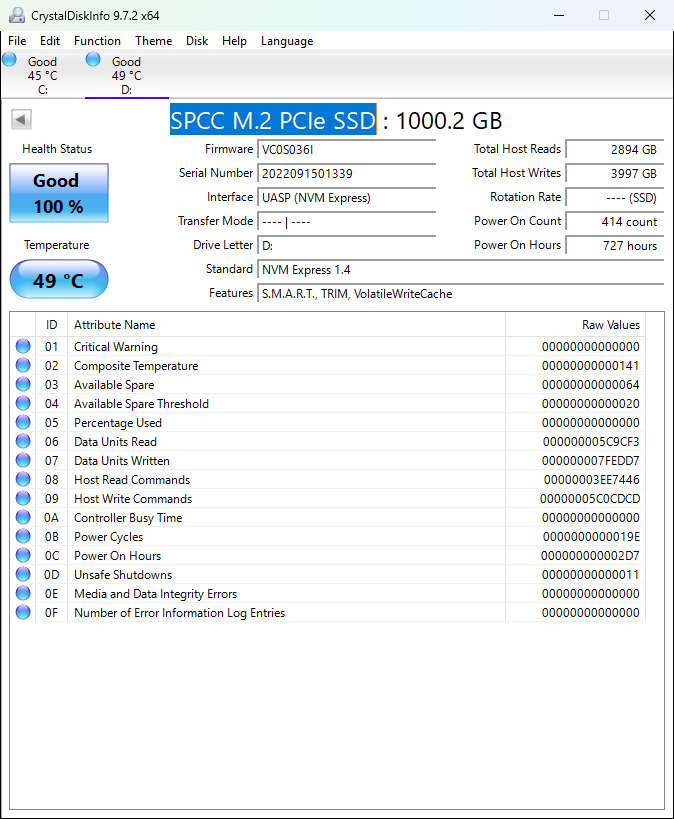Select the Media and Data Integrity Errors name
The width and height of the screenshot is (674, 819).
tap(155, 594)
